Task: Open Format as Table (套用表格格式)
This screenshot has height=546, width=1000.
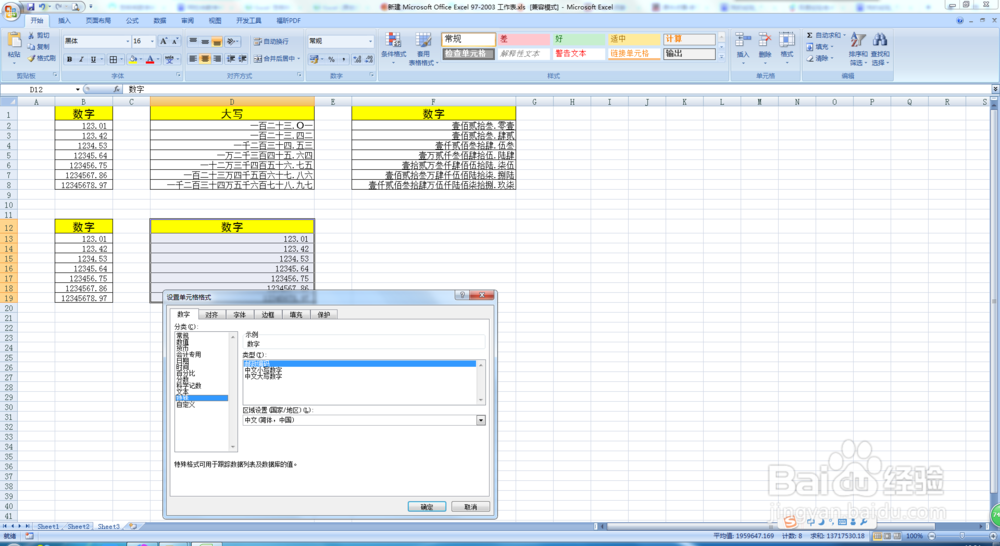Action: pyautogui.click(x=423, y=49)
